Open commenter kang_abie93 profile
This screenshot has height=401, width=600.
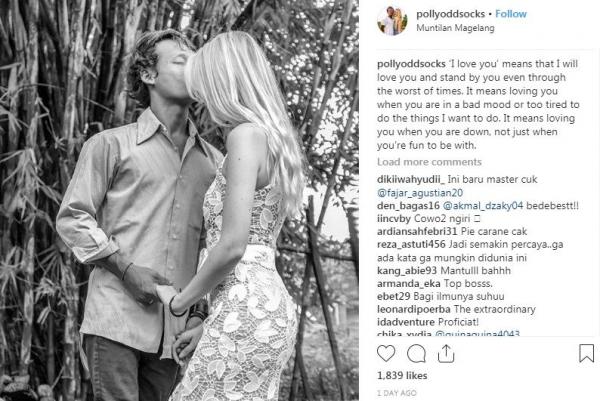click(407, 271)
